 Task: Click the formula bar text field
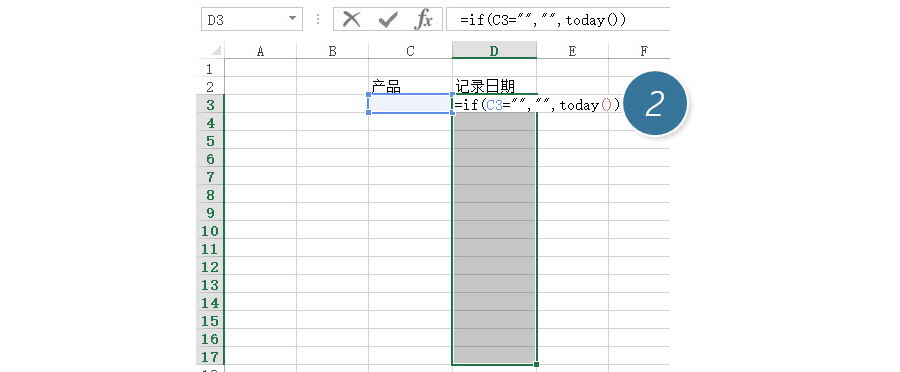(557, 20)
